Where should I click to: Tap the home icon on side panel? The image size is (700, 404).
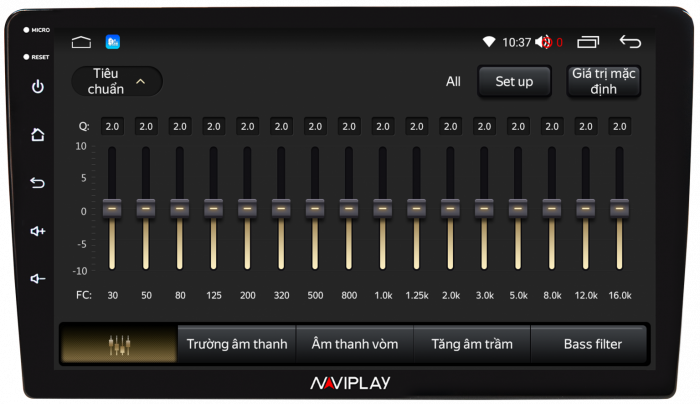[38, 135]
